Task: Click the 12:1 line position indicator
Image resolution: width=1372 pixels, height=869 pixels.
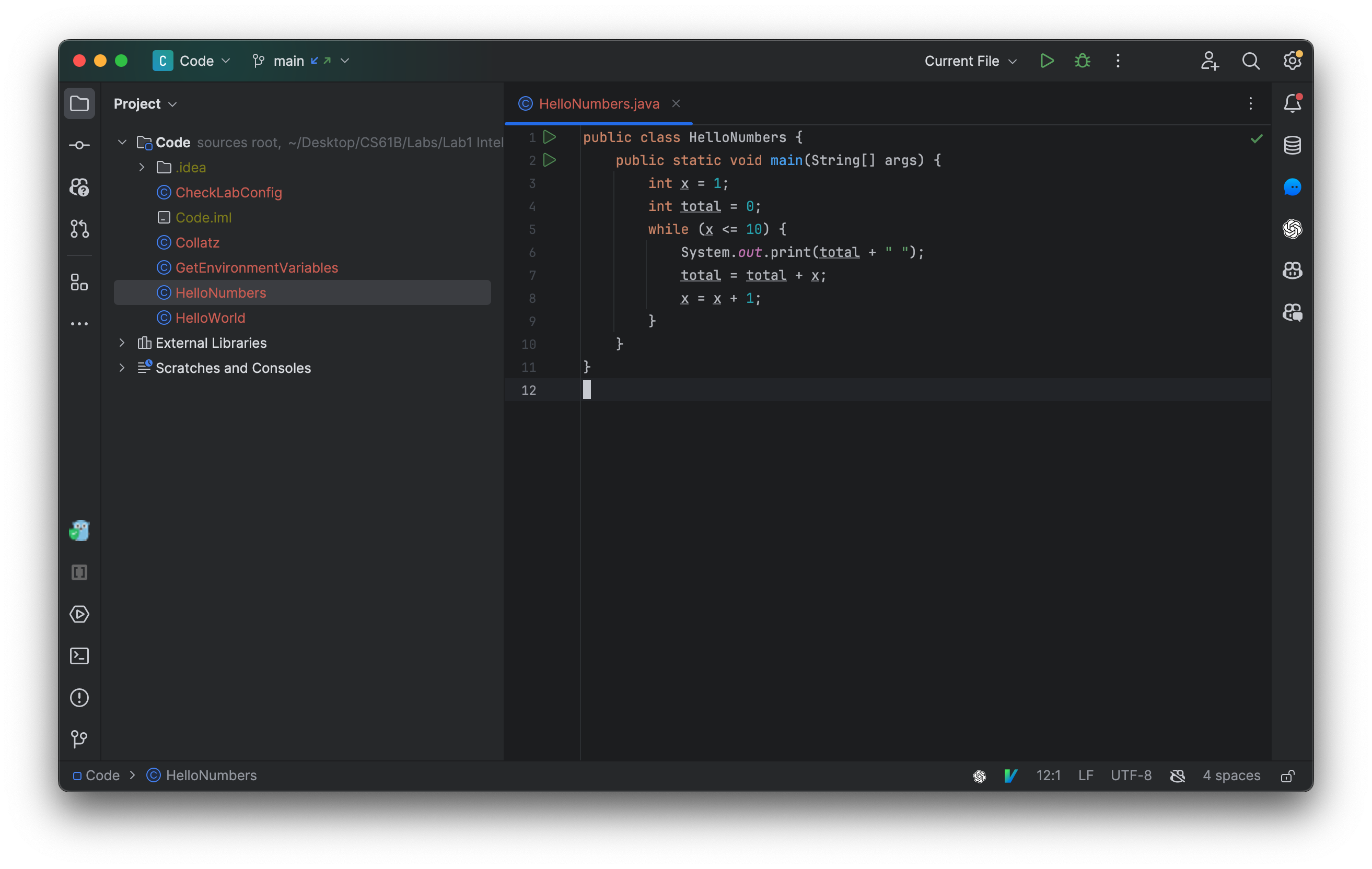Action: (1048, 776)
